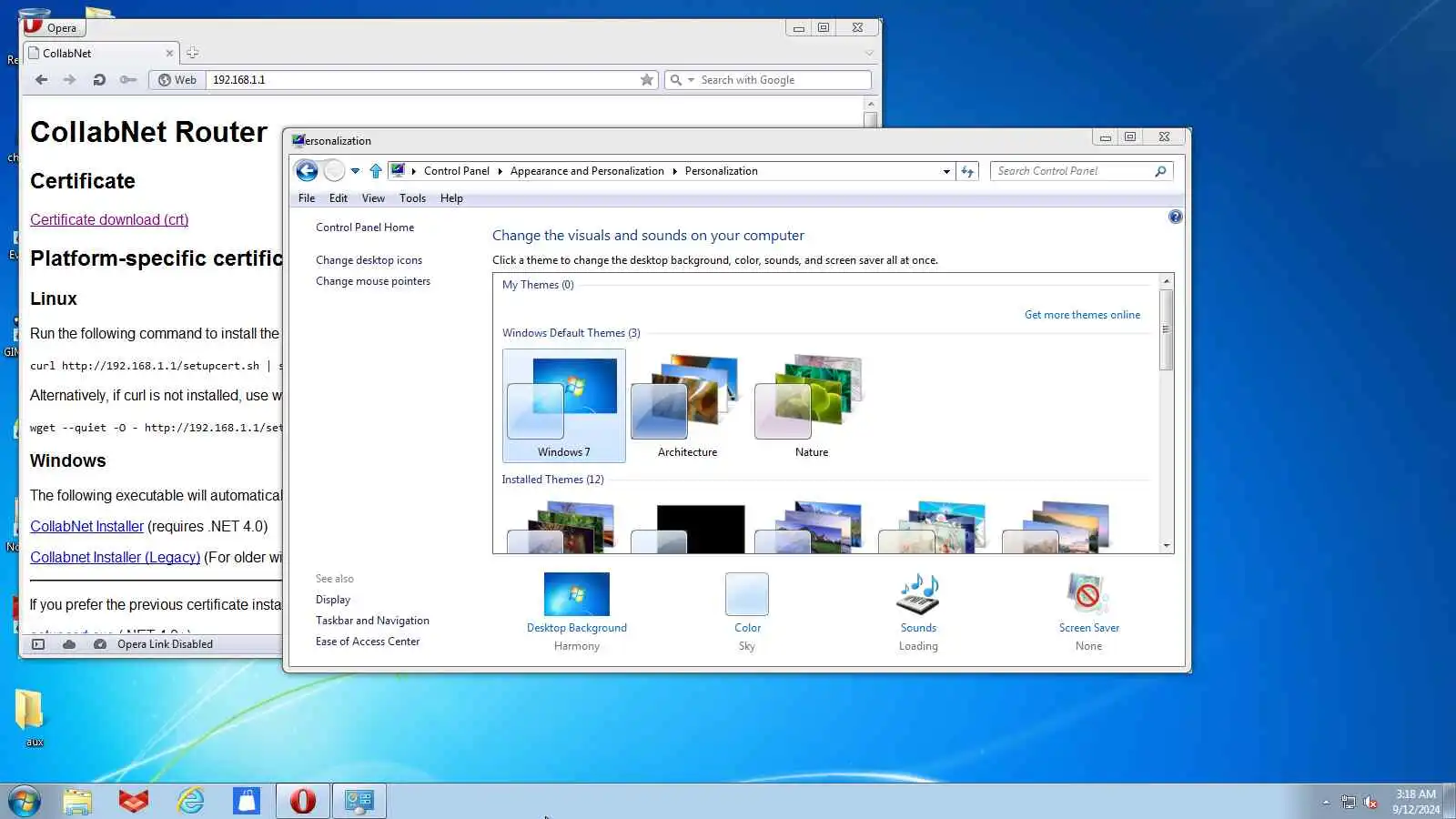Open the Display link under See also
Image resolution: width=1456 pixels, height=819 pixels.
(x=333, y=600)
